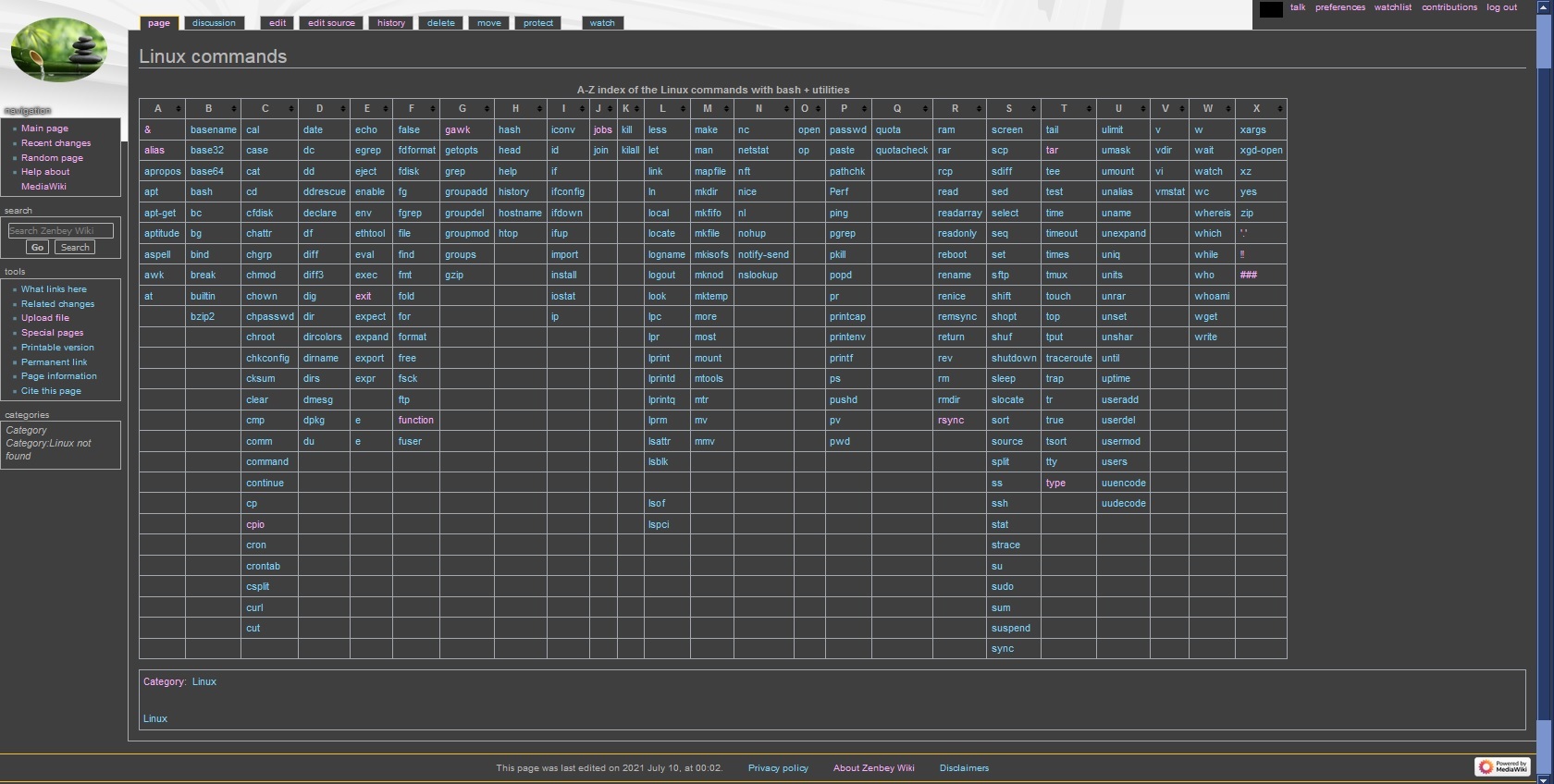Click the Zenbey Wiki stones logo
Viewport: 1554px width, 784px height.
(59, 51)
